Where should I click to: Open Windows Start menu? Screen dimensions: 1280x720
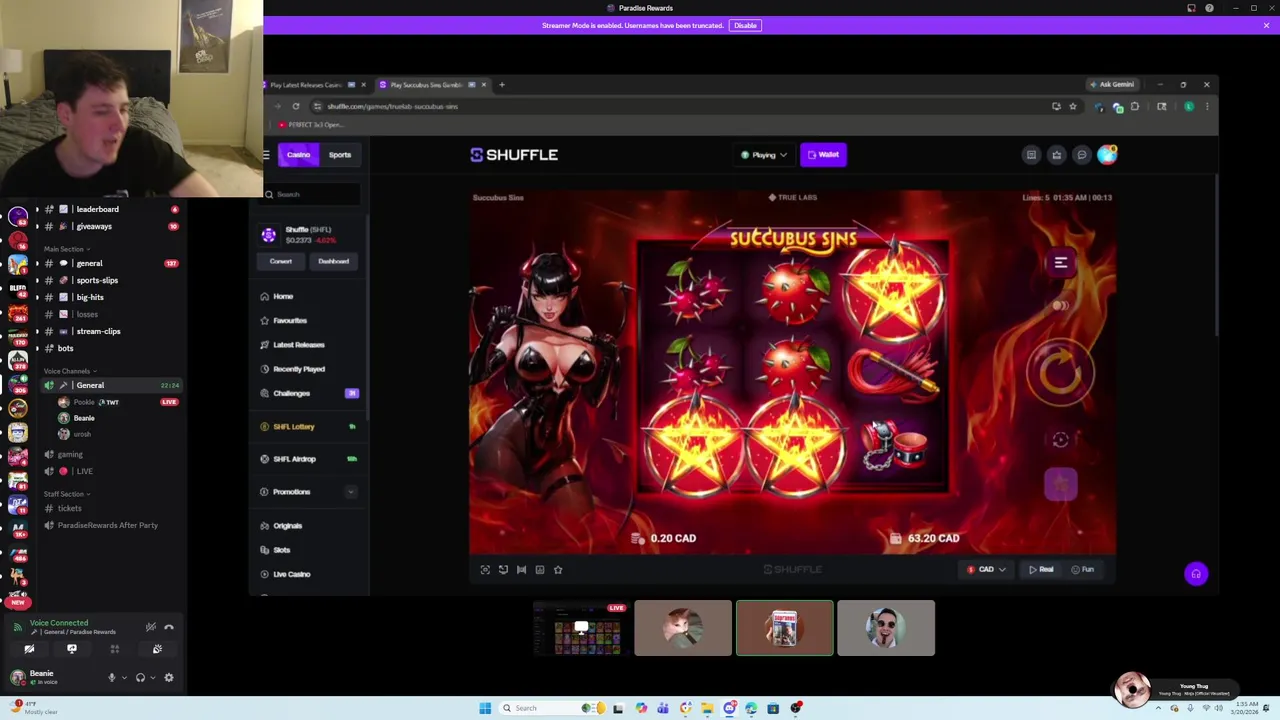click(485, 708)
